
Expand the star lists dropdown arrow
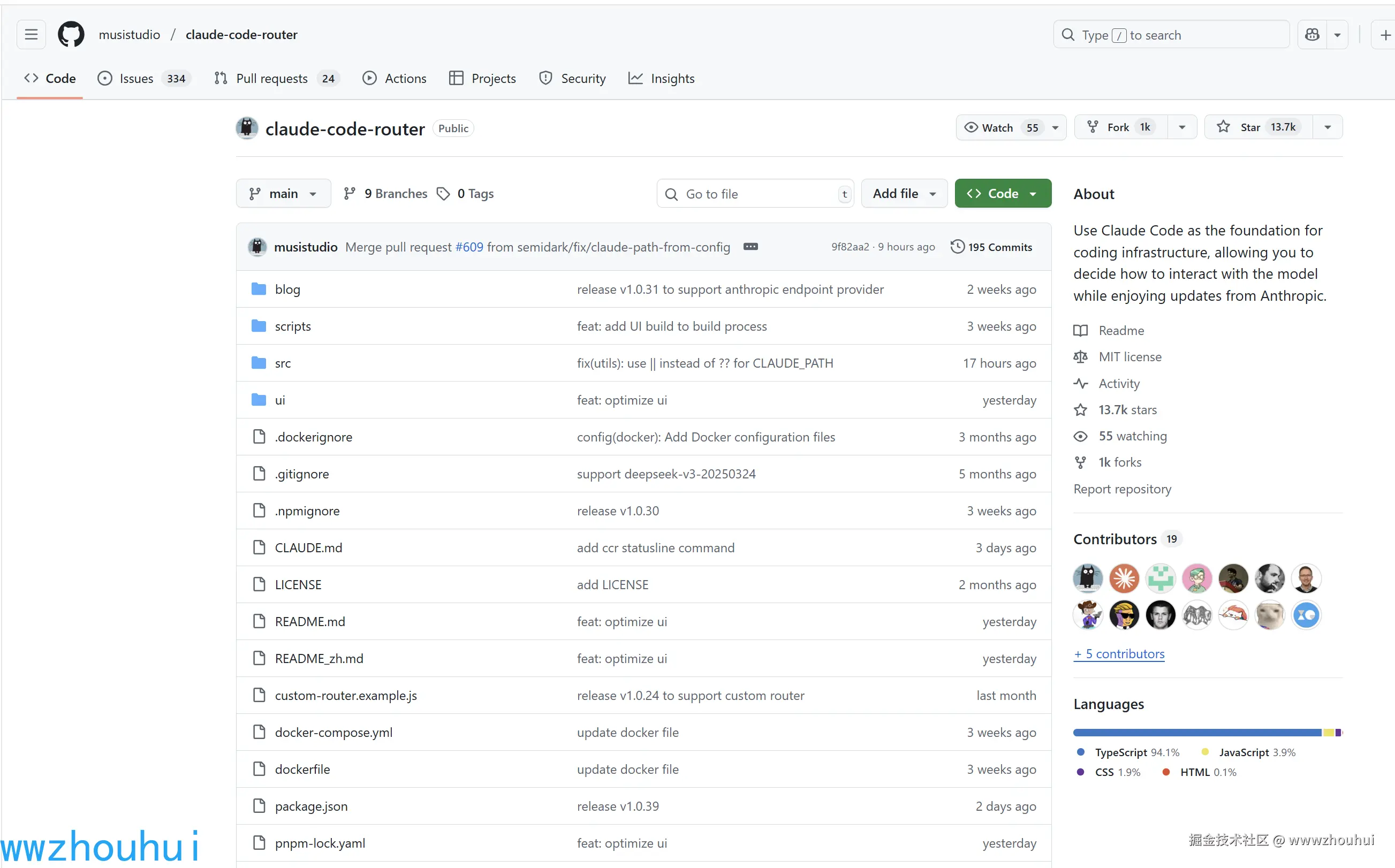(x=1328, y=127)
